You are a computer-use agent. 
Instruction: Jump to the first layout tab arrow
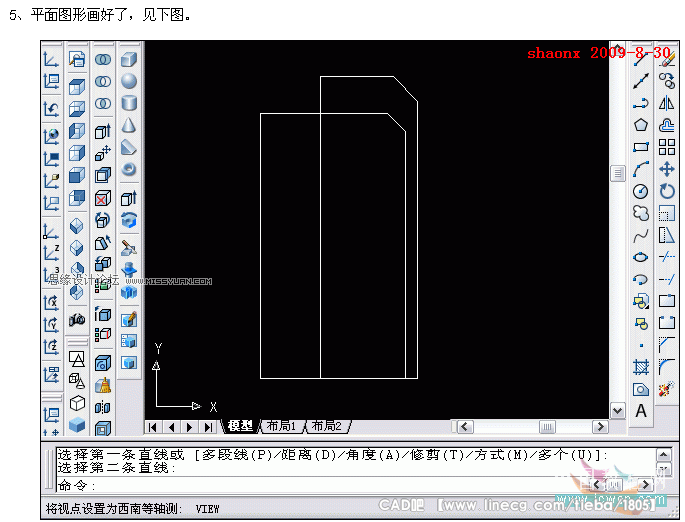[x=152, y=427]
